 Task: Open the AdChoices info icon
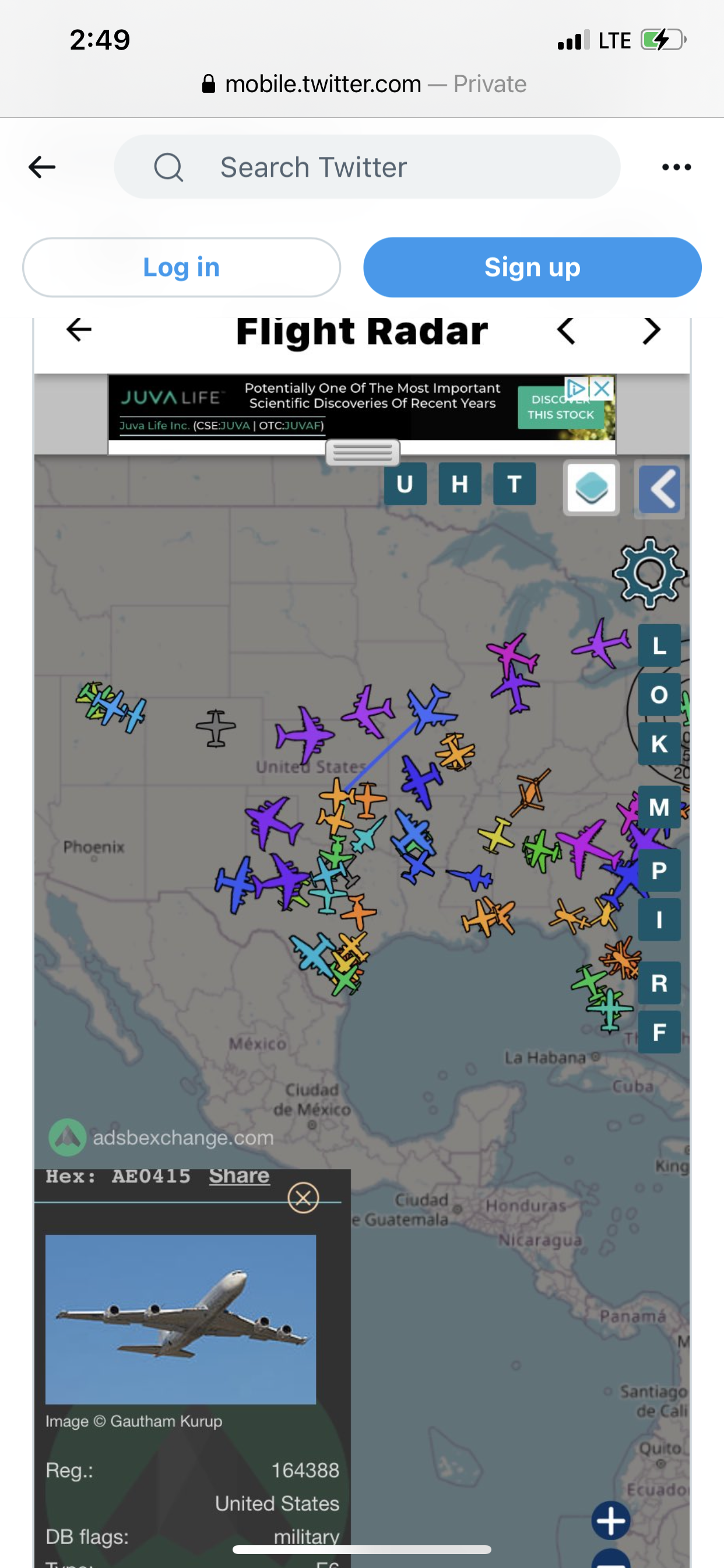click(576, 388)
